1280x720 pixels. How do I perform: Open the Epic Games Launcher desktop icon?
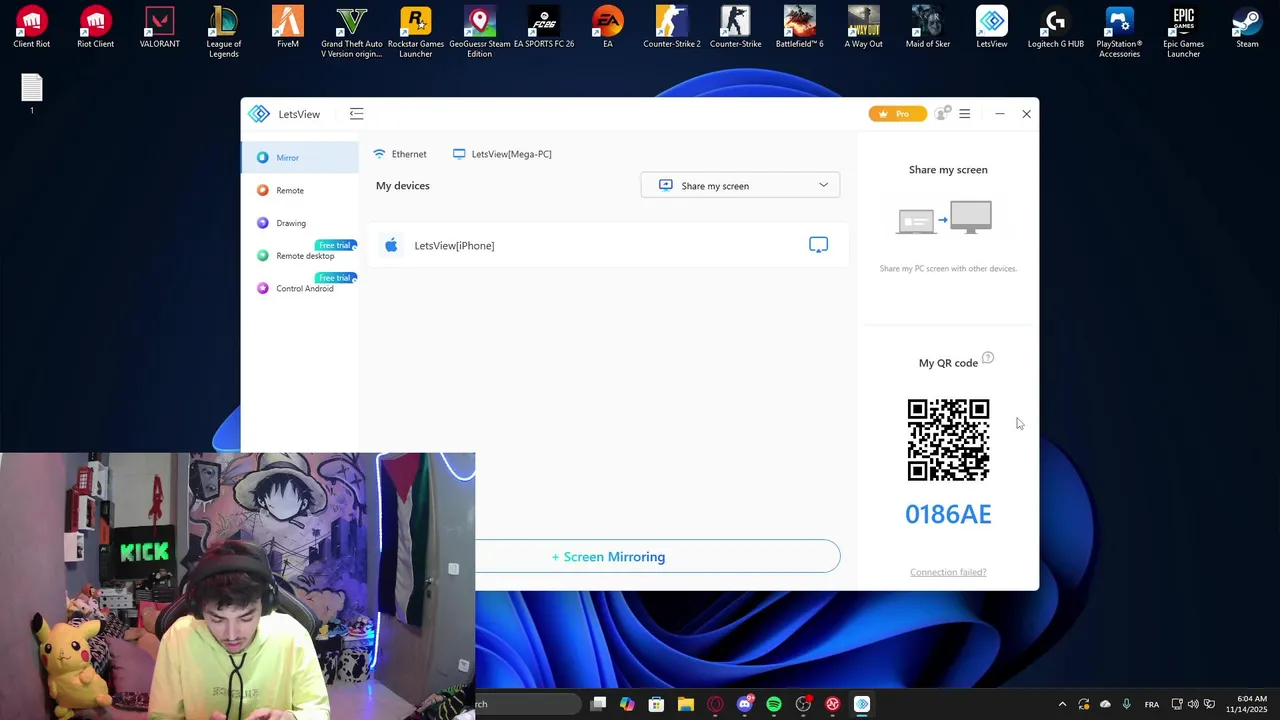pyautogui.click(x=1184, y=32)
